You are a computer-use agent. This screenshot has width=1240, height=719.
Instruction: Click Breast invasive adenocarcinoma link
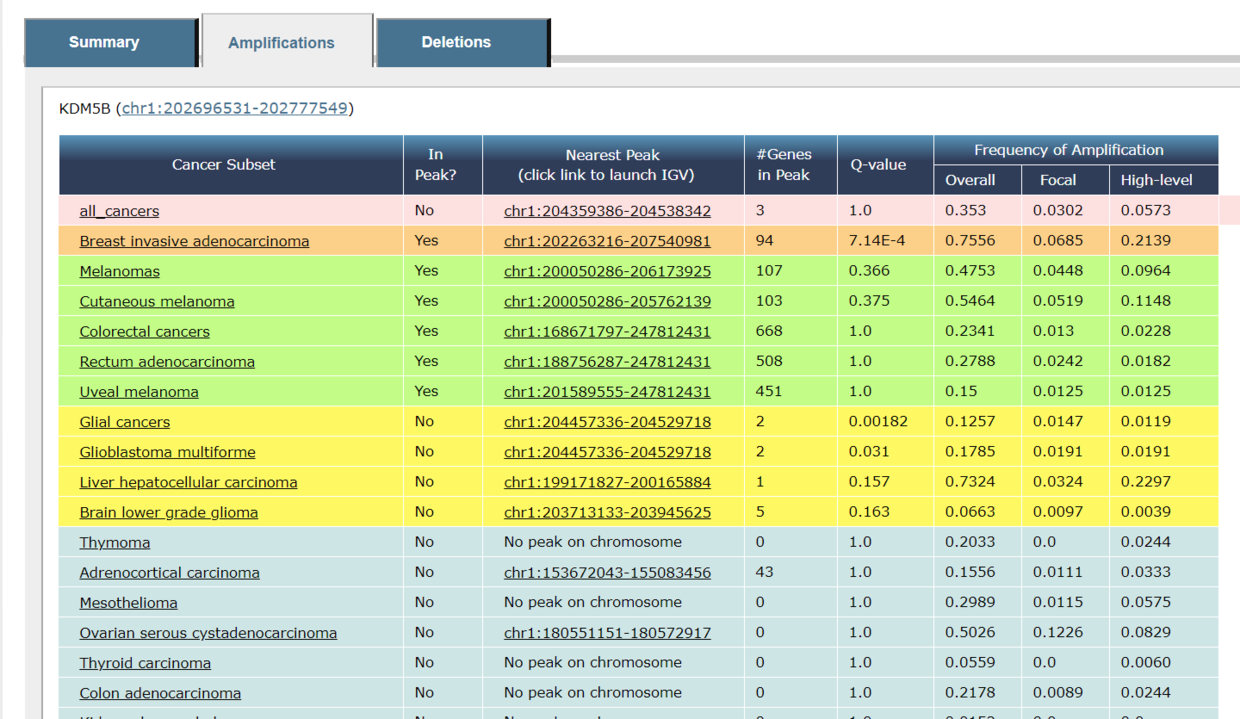click(x=194, y=241)
